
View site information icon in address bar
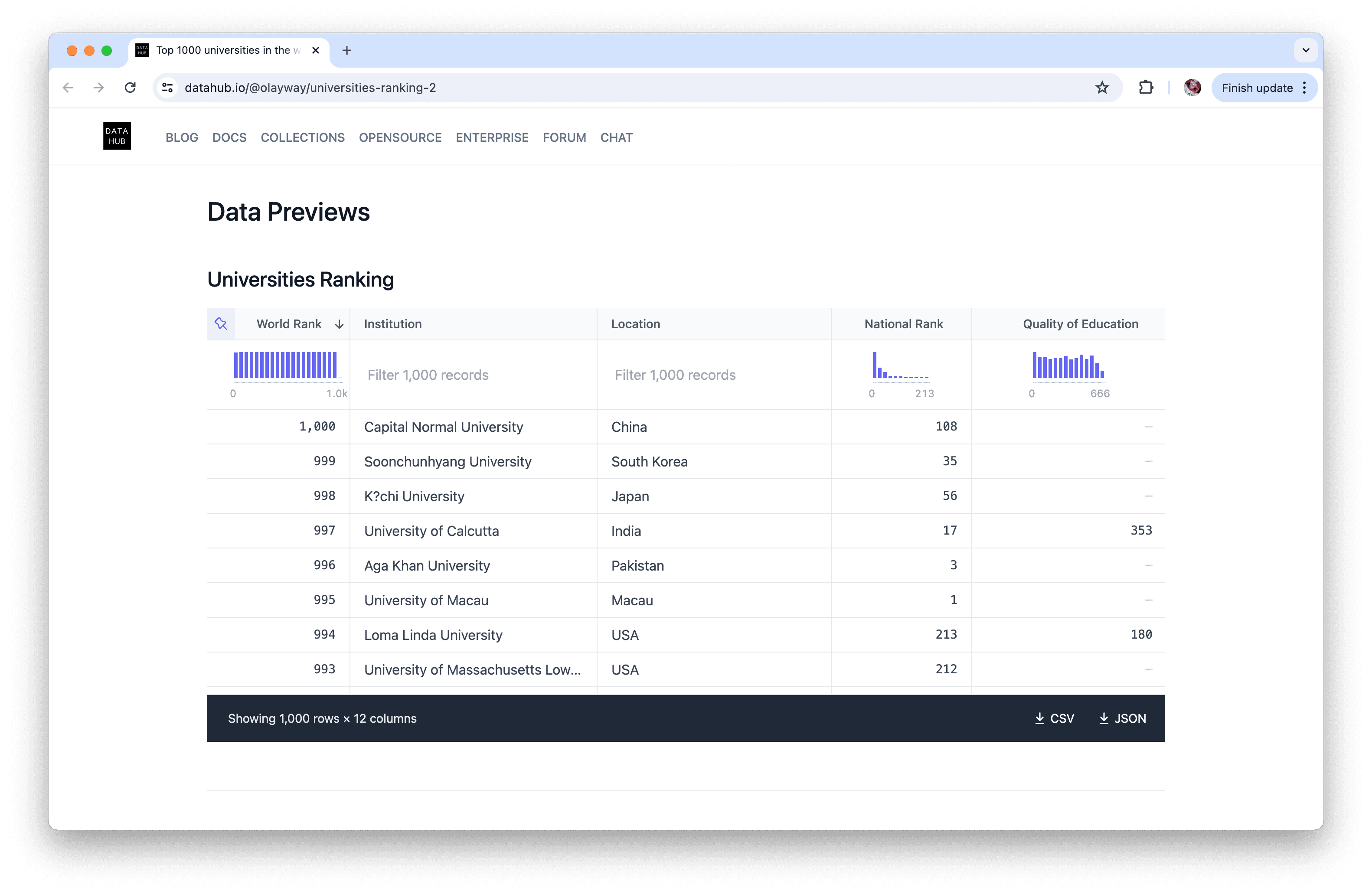(x=167, y=88)
